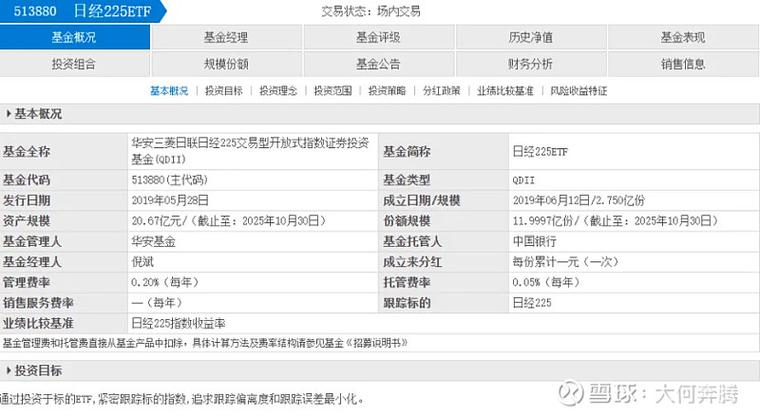The height and width of the screenshot is (417, 760).
Task: Open dividend detail 每份累计一元（一次）
Action: 566,262
